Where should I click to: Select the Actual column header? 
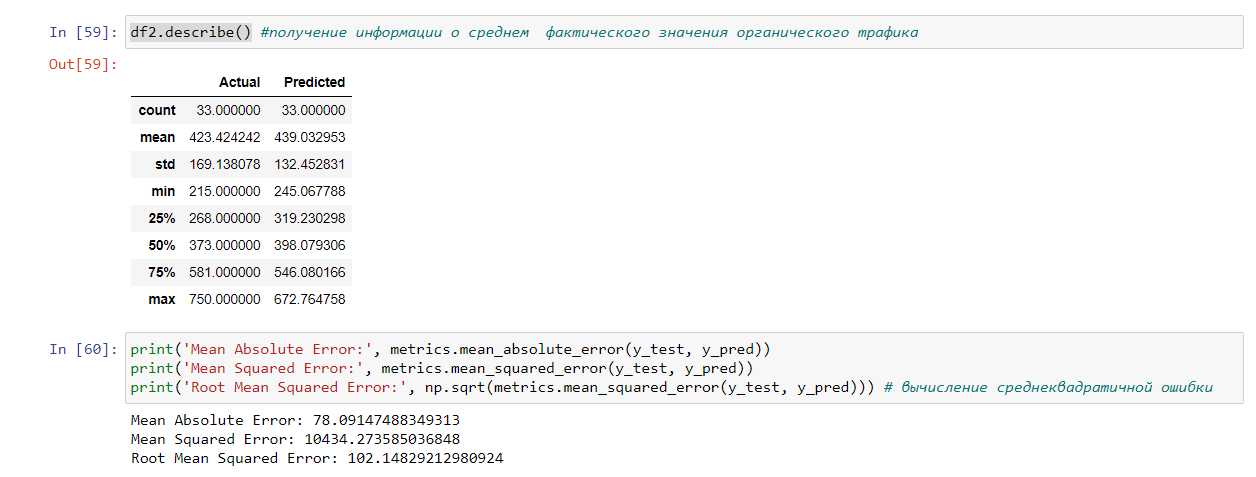tap(239, 82)
